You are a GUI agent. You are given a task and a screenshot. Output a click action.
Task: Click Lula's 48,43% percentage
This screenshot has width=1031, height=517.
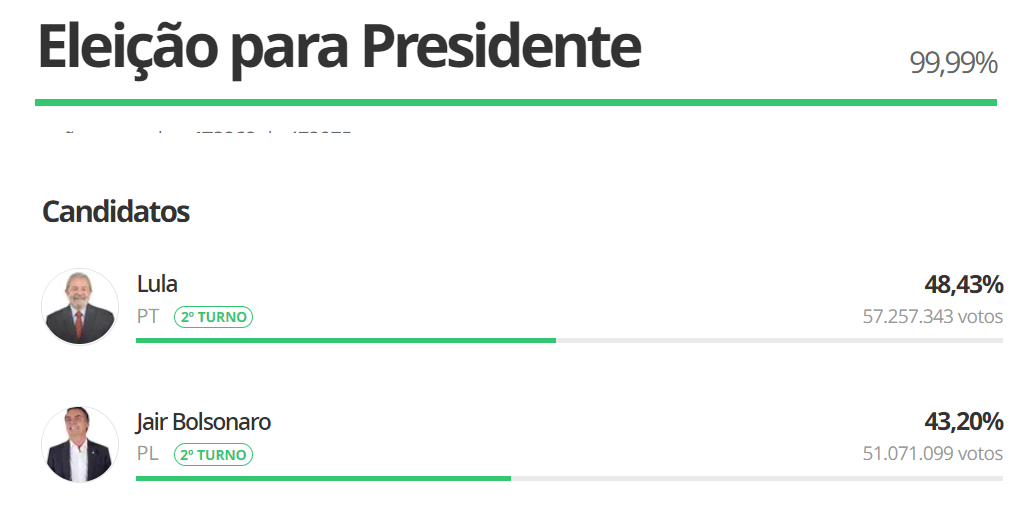(x=963, y=285)
